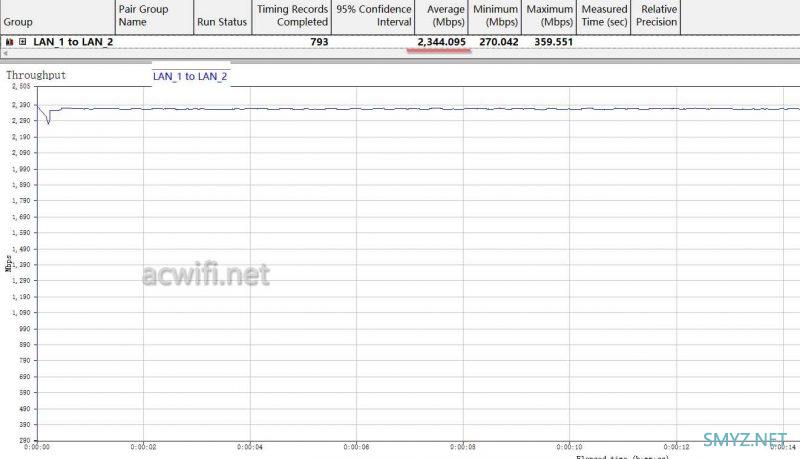The height and width of the screenshot is (459, 800).
Task: Click the maximum value 359.551
Action: (551, 42)
